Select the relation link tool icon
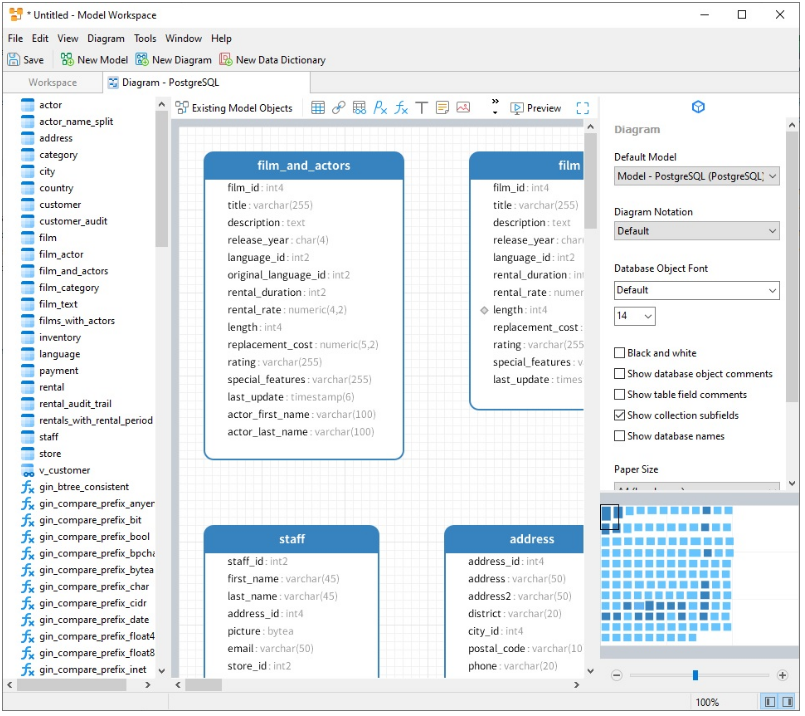Viewport: 805px width, 716px height. coord(339,108)
